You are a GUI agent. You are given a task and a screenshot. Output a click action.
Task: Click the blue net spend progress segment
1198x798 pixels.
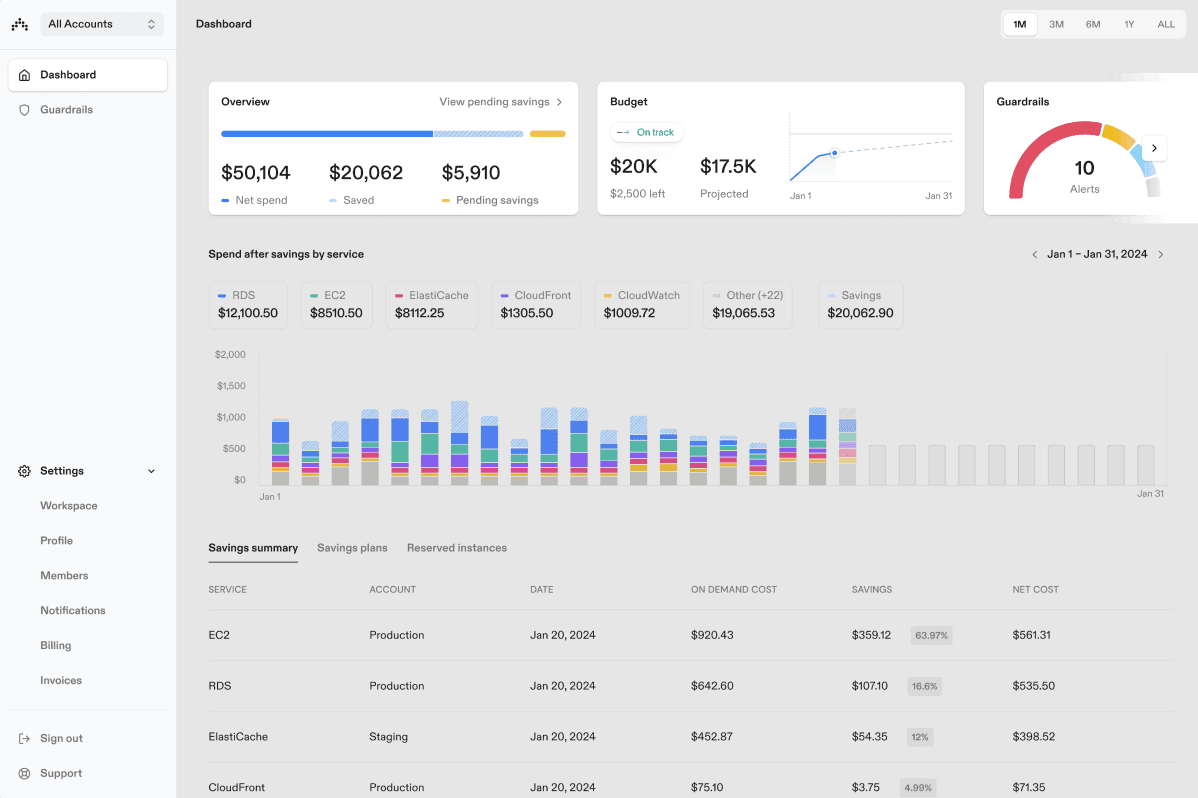click(327, 134)
